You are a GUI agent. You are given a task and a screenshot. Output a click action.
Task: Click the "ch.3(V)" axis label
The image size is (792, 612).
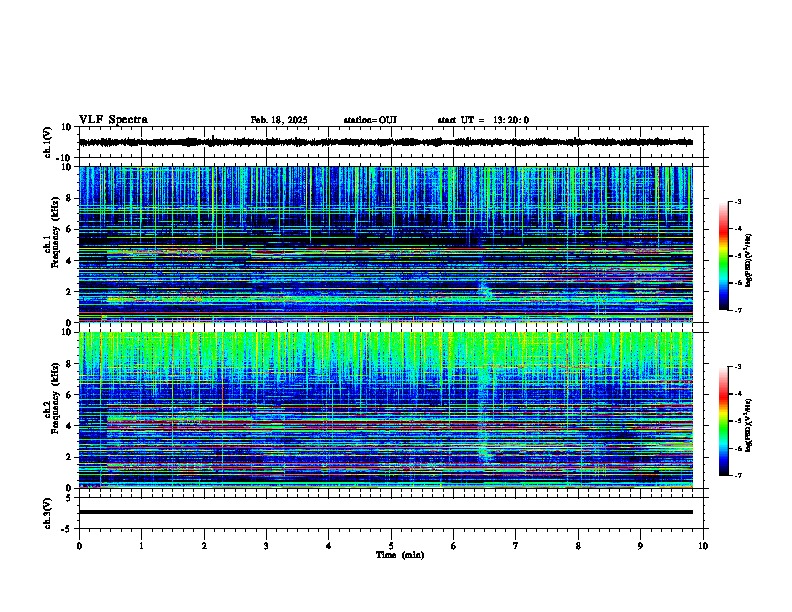48,513
